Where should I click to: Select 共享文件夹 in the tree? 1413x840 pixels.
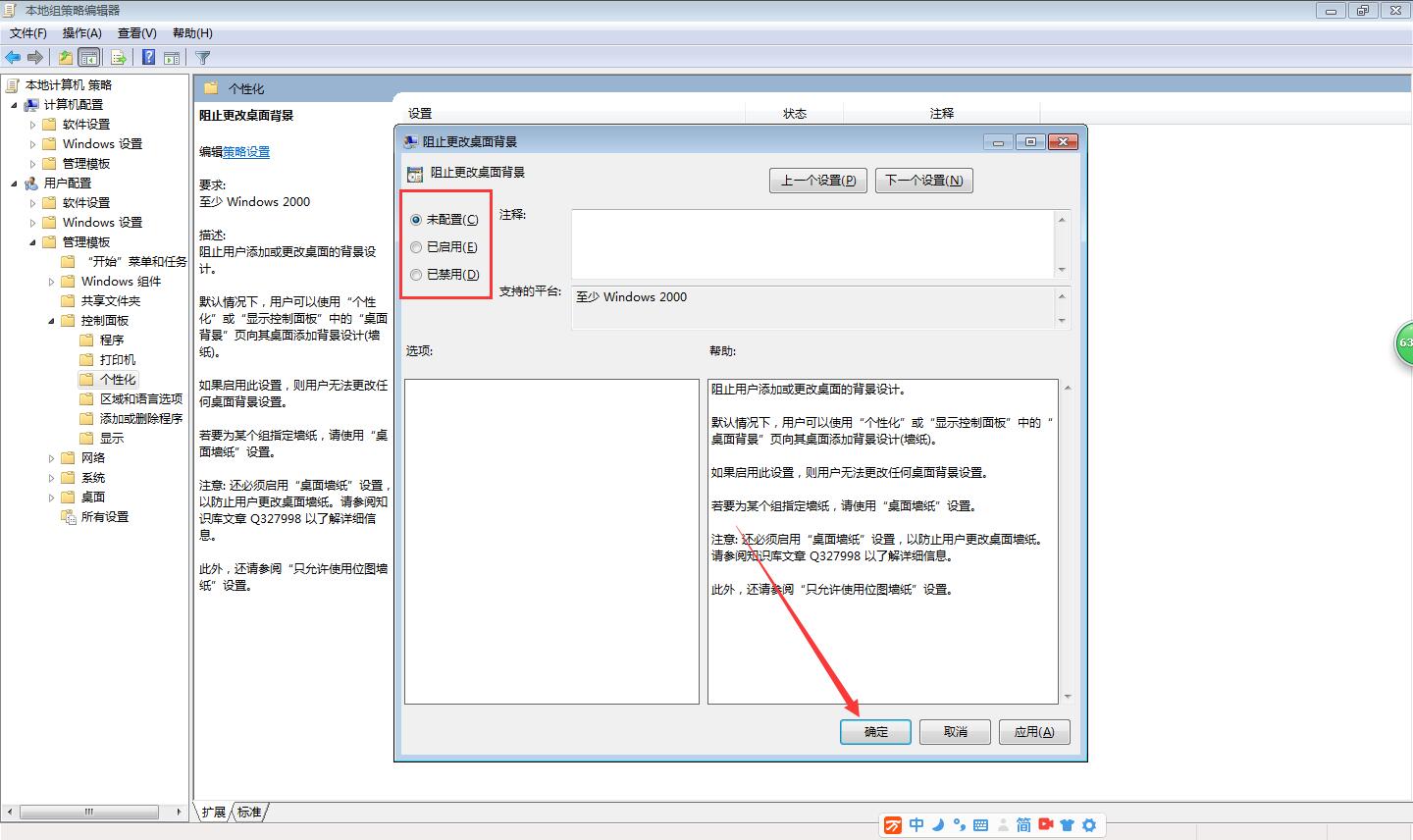[x=111, y=301]
